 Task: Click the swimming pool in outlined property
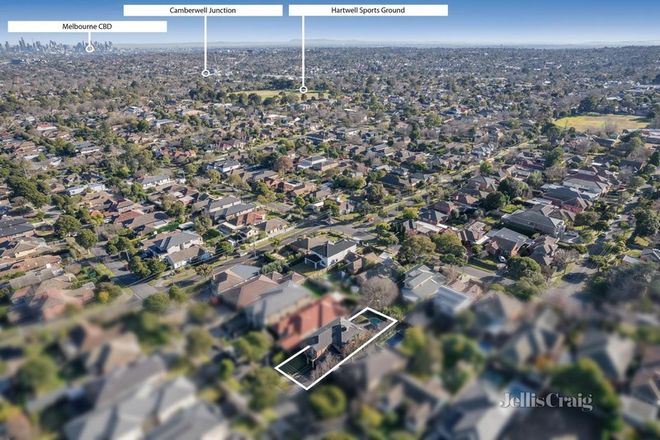coord(372,323)
